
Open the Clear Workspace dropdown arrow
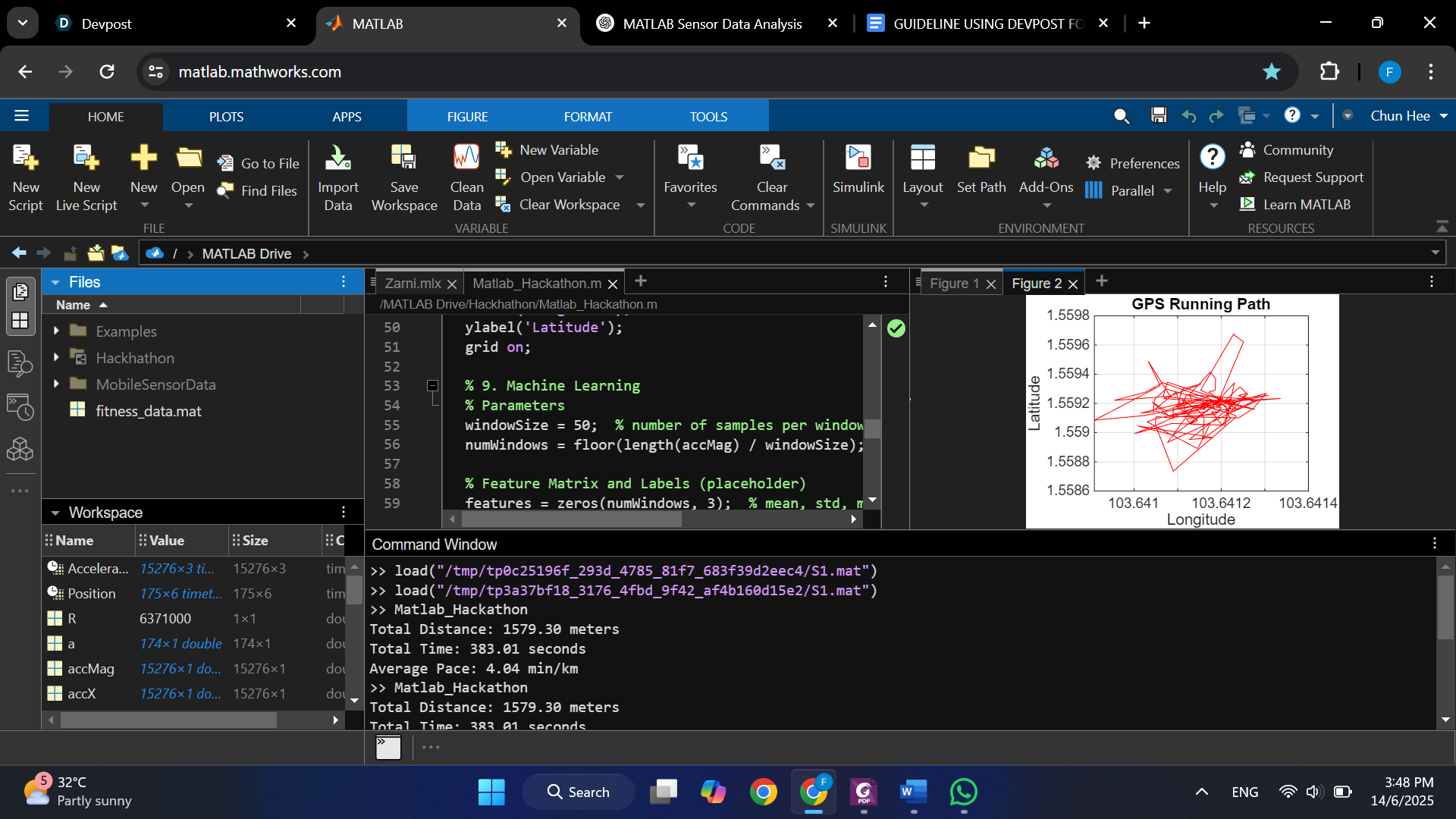pos(641,206)
